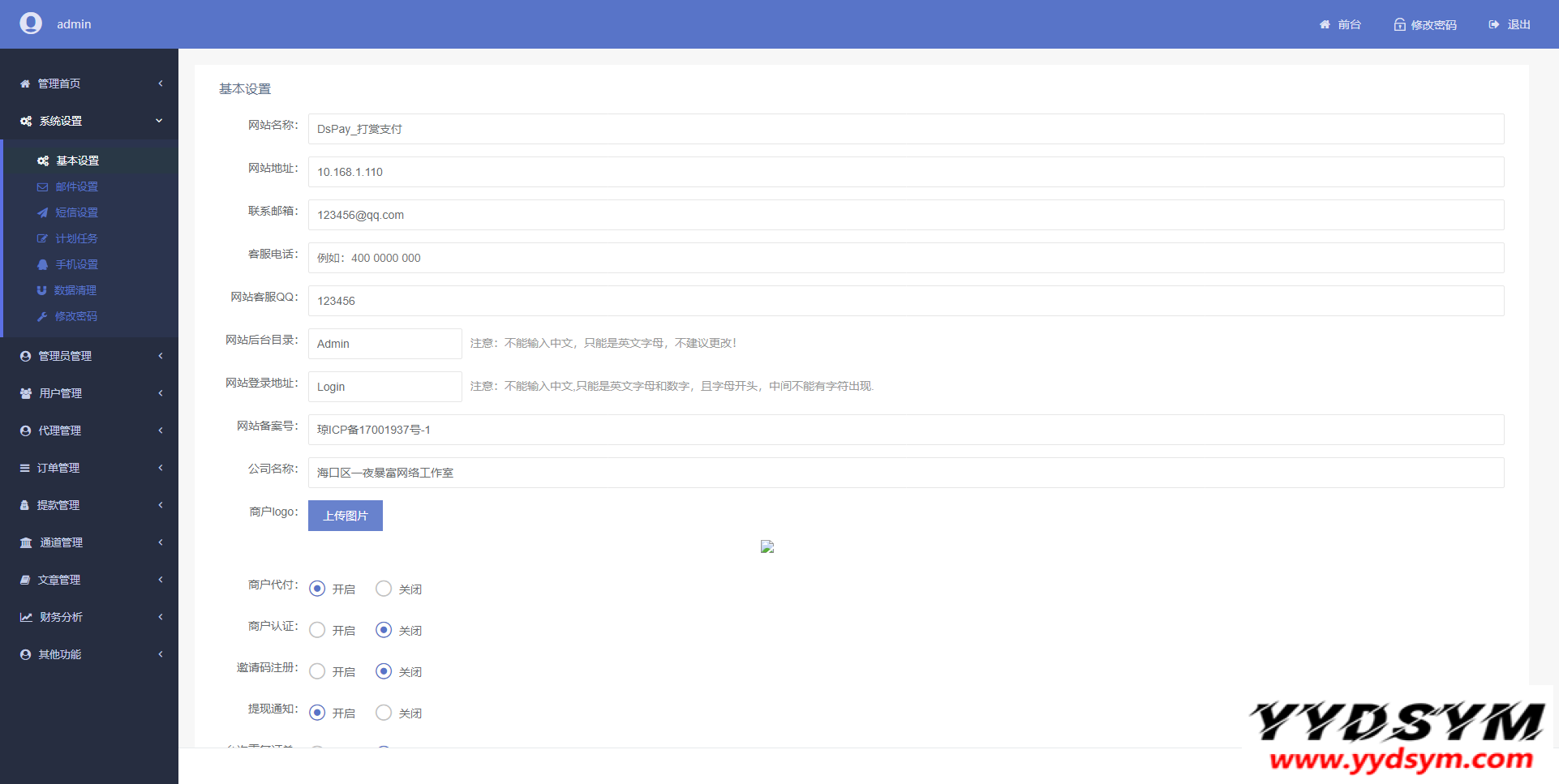Open the 手机设置 sidebar link

click(x=76, y=264)
